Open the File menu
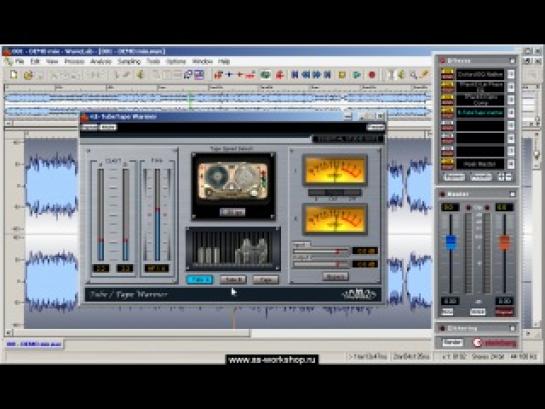This screenshot has width=545, height=409. click(19, 62)
